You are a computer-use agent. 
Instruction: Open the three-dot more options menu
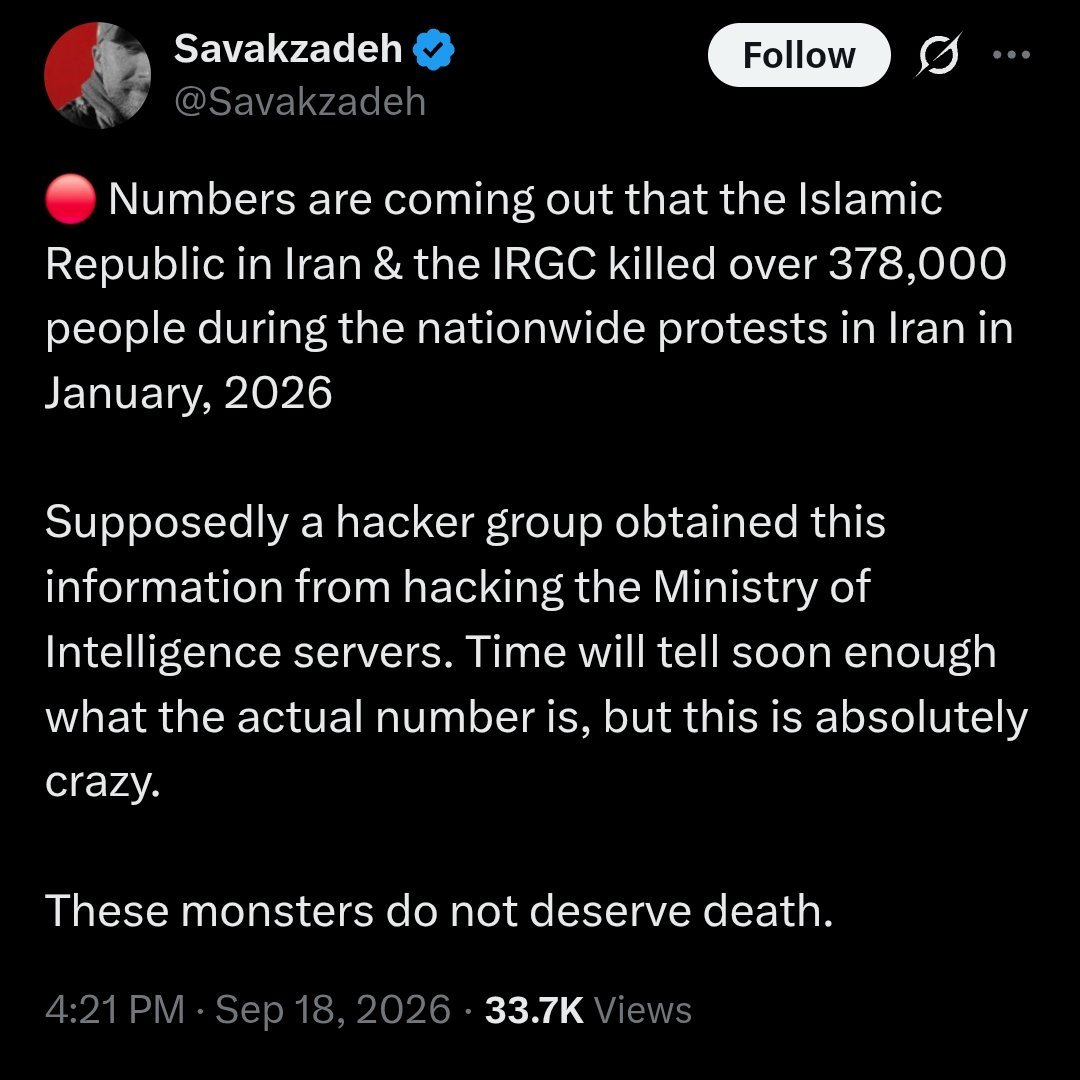[1011, 54]
